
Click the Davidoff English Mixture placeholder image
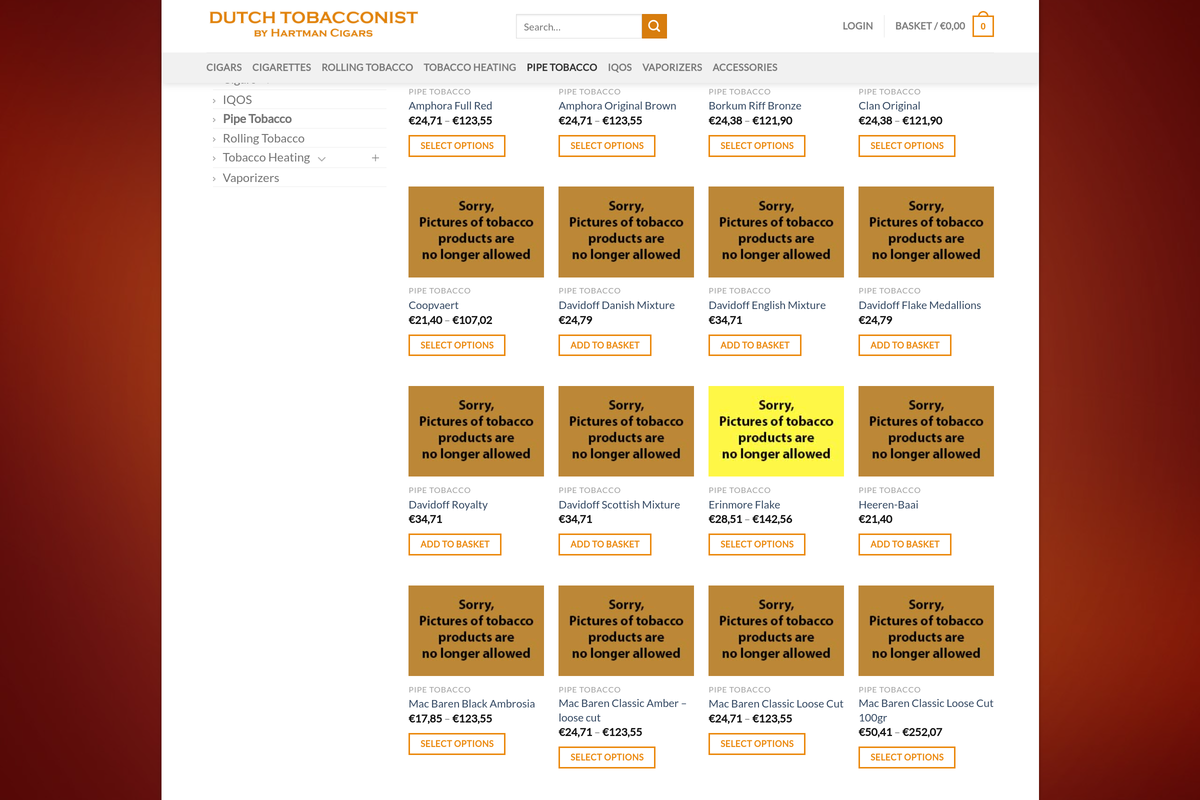776,232
